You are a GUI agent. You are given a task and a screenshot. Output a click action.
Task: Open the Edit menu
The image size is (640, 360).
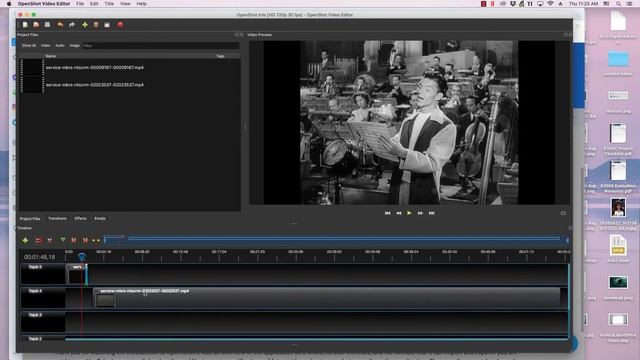click(x=94, y=4)
